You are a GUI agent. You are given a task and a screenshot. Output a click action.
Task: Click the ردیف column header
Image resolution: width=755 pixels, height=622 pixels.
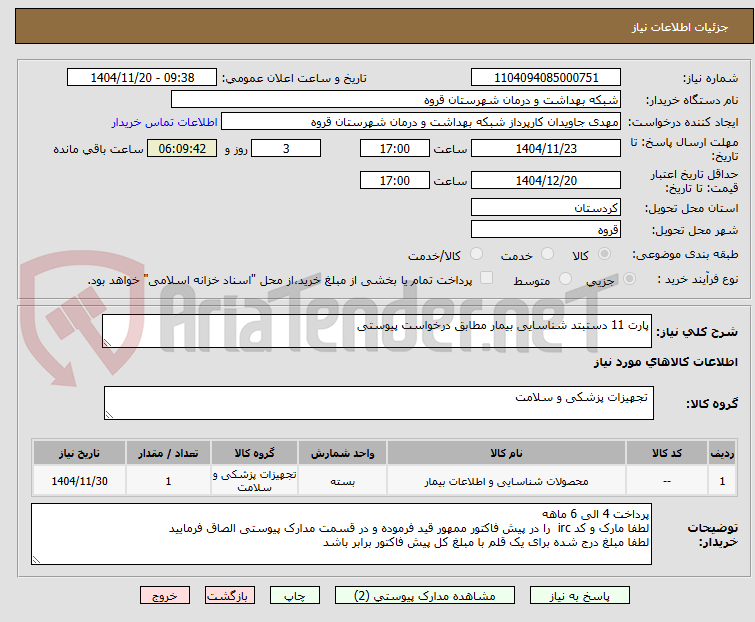(x=722, y=453)
